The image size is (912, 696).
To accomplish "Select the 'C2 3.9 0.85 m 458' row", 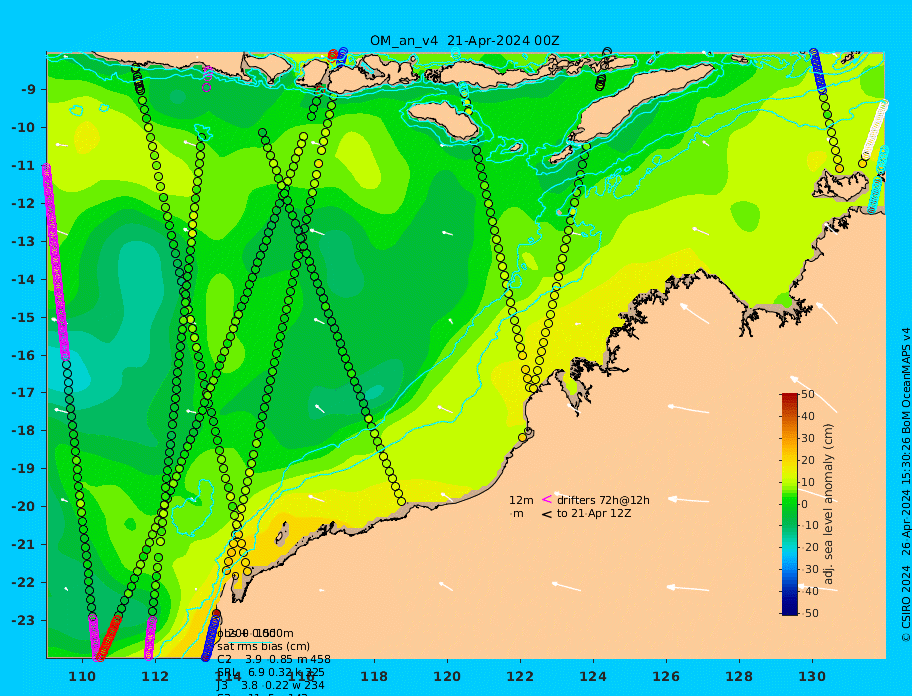I will [274, 659].
